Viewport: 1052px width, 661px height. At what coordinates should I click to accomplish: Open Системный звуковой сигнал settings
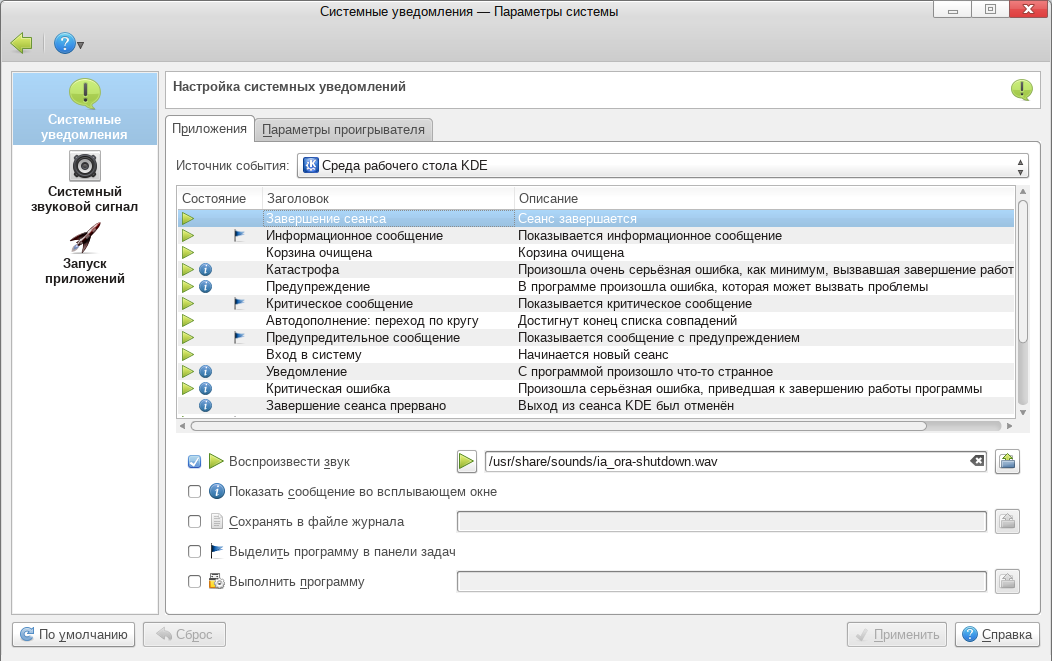click(x=85, y=182)
